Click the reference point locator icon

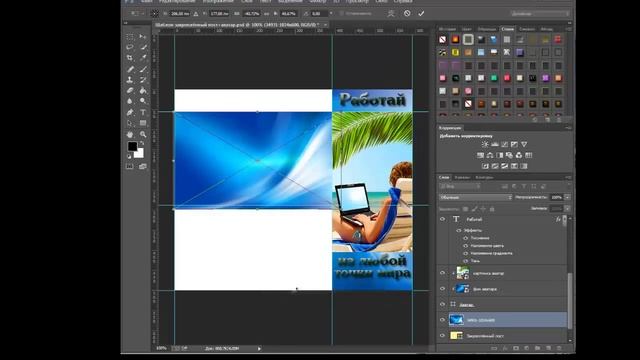pyautogui.click(x=155, y=13)
